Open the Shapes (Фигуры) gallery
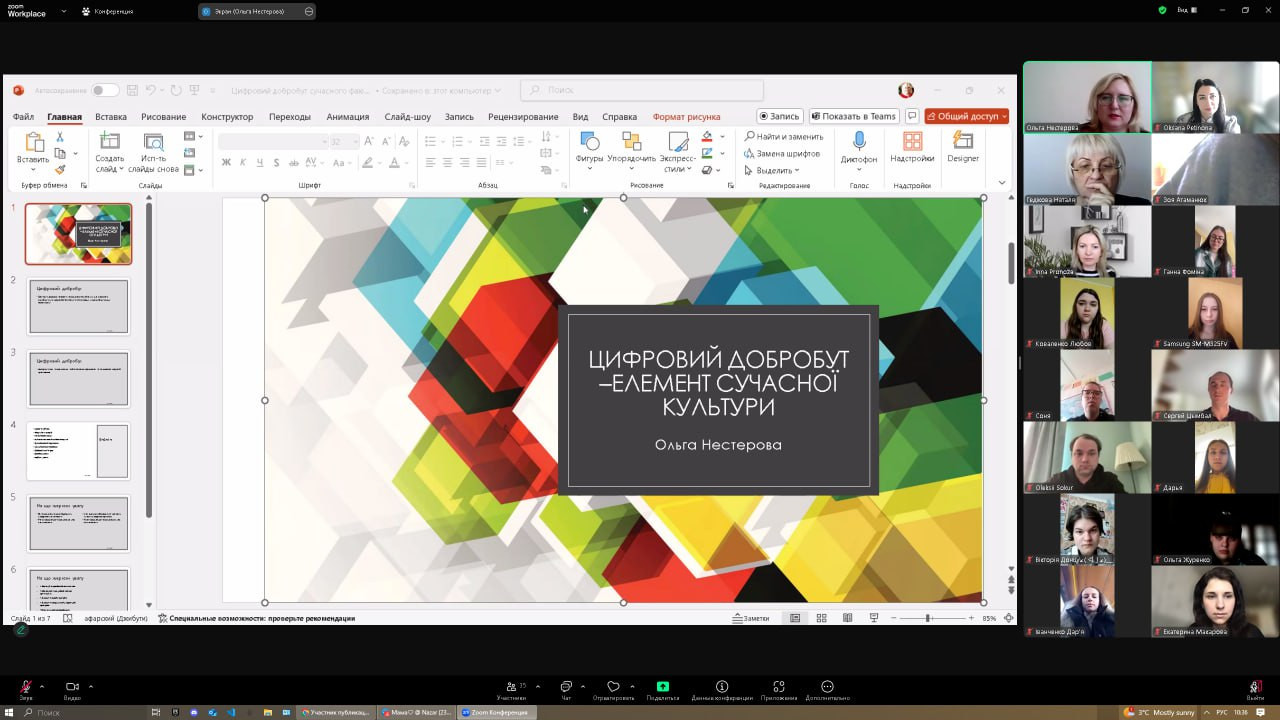This screenshot has height=720, width=1280. click(589, 146)
